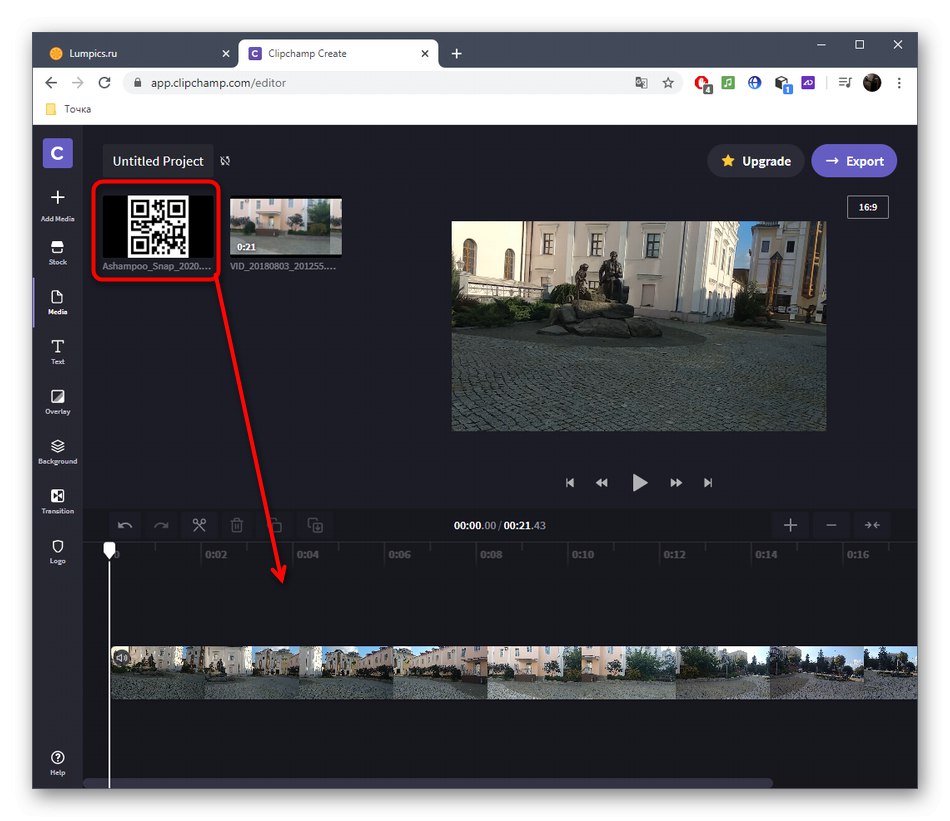Click the horizontal timeline scrollbar
Image resolution: width=950 pixels, height=821 pixels.
coord(428,783)
